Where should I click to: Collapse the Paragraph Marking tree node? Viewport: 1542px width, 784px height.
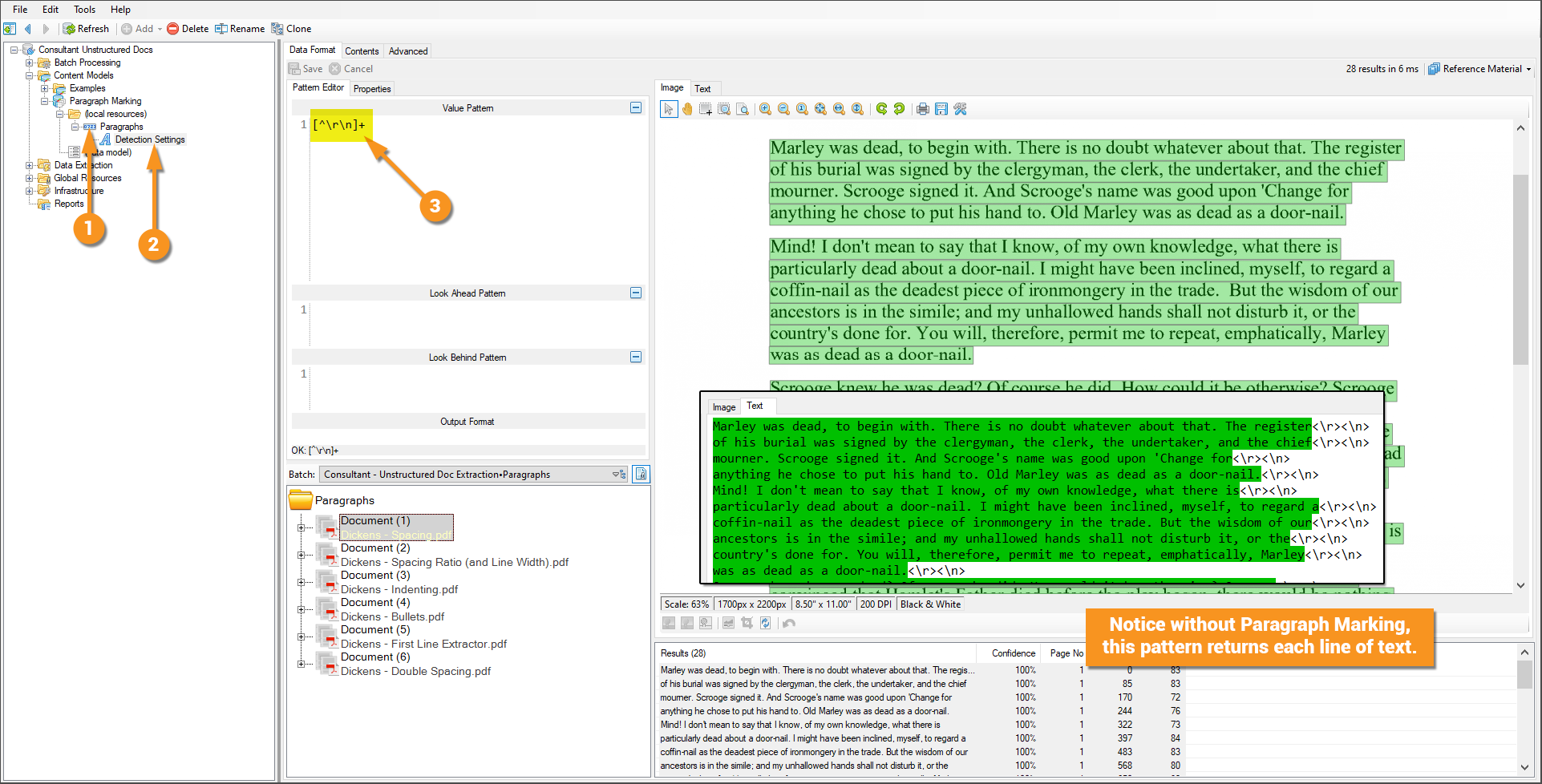tap(44, 101)
